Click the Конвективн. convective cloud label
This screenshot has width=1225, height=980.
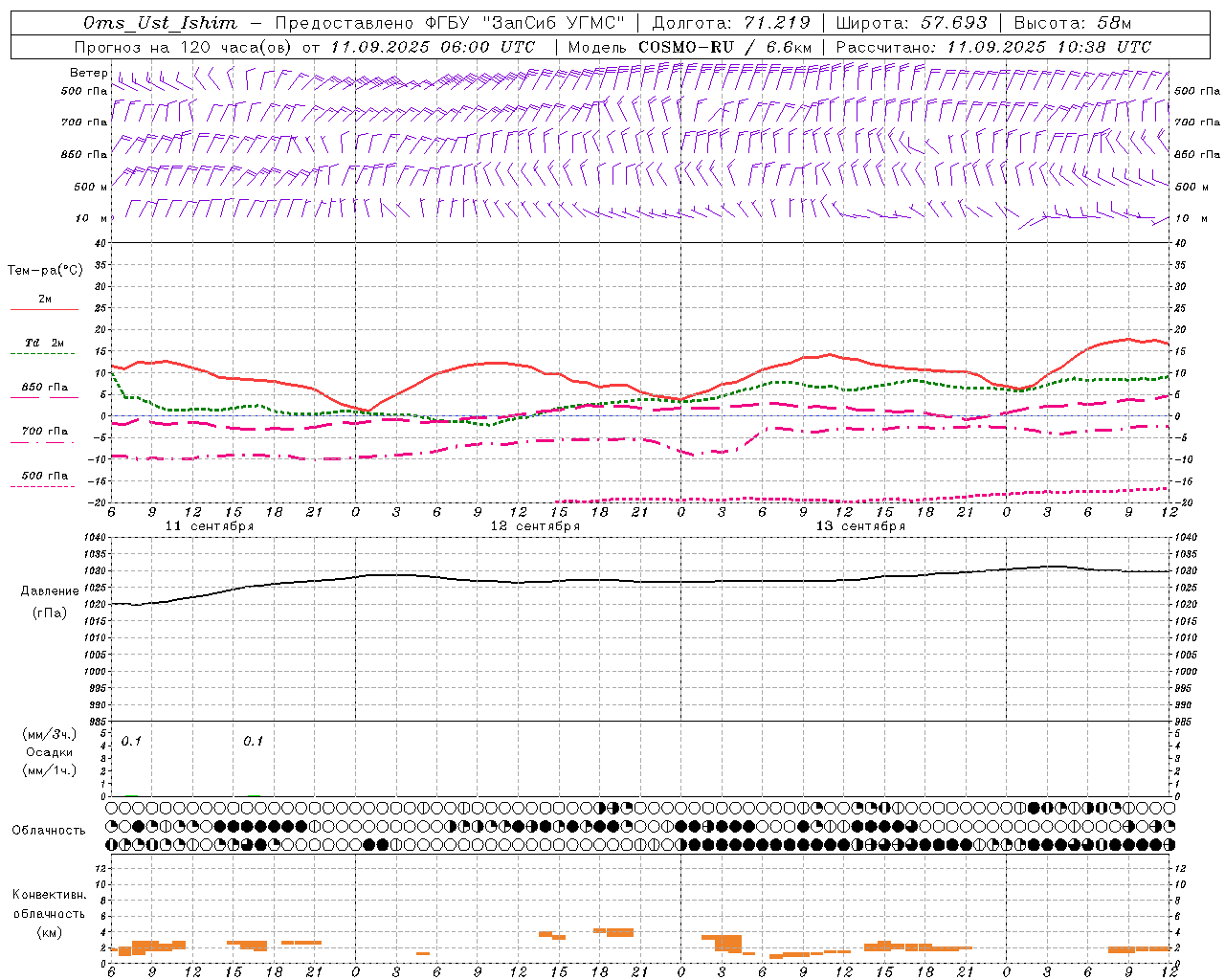(x=49, y=895)
